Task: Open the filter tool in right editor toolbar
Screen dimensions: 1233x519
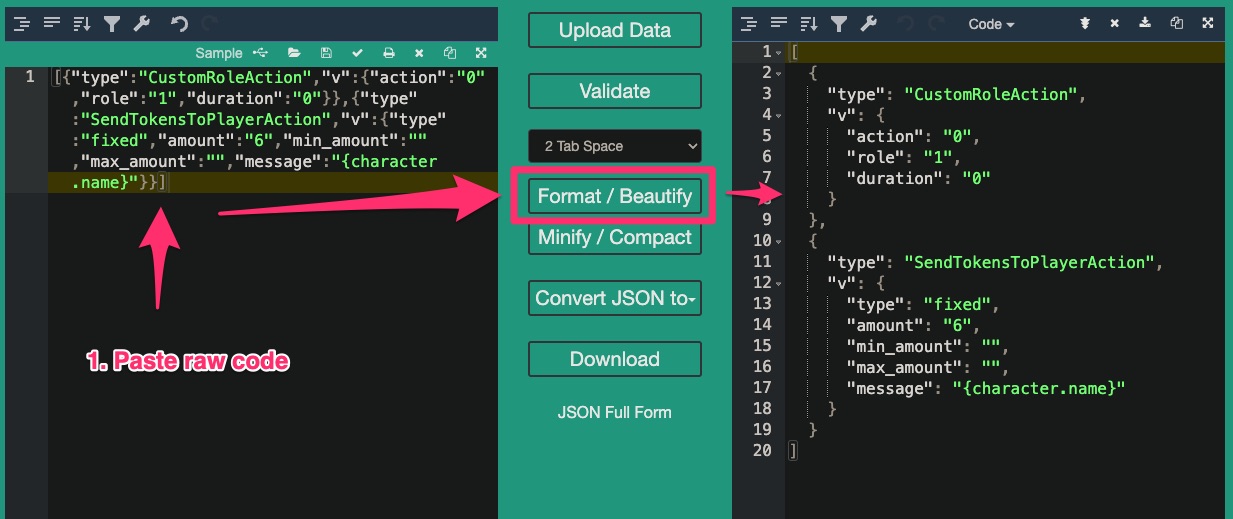Action: [839, 24]
